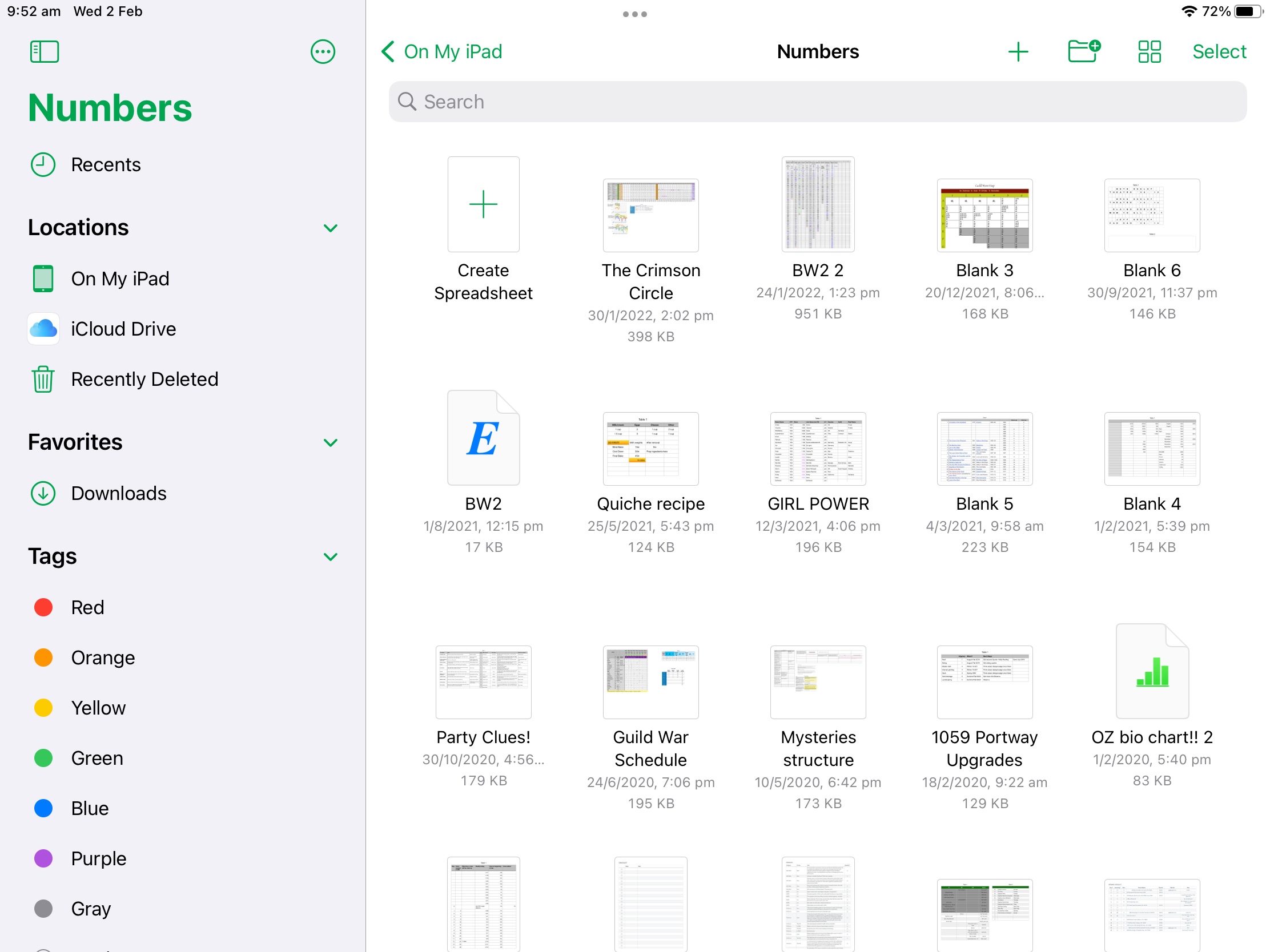1270x952 pixels.
Task: Open the Recently Deleted trash location
Action: point(143,380)
